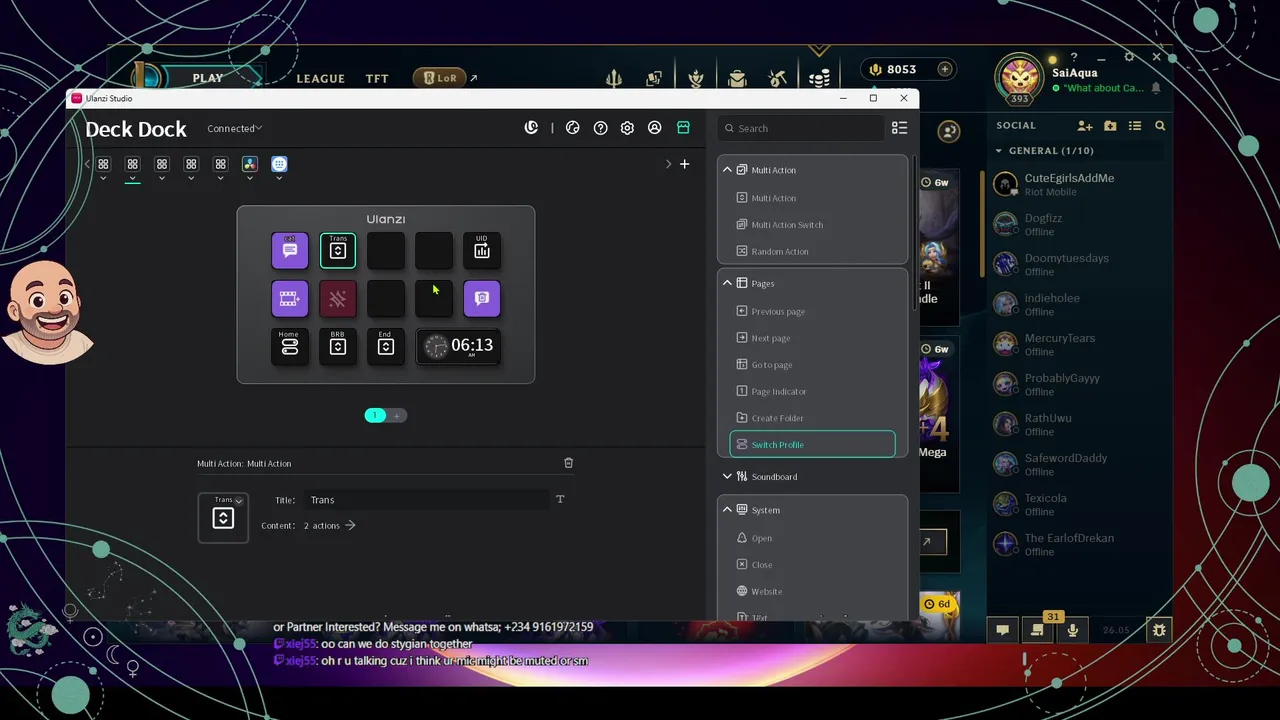
Task: Click new folder icon in League Social panel
Action: tap(1110, 126)
